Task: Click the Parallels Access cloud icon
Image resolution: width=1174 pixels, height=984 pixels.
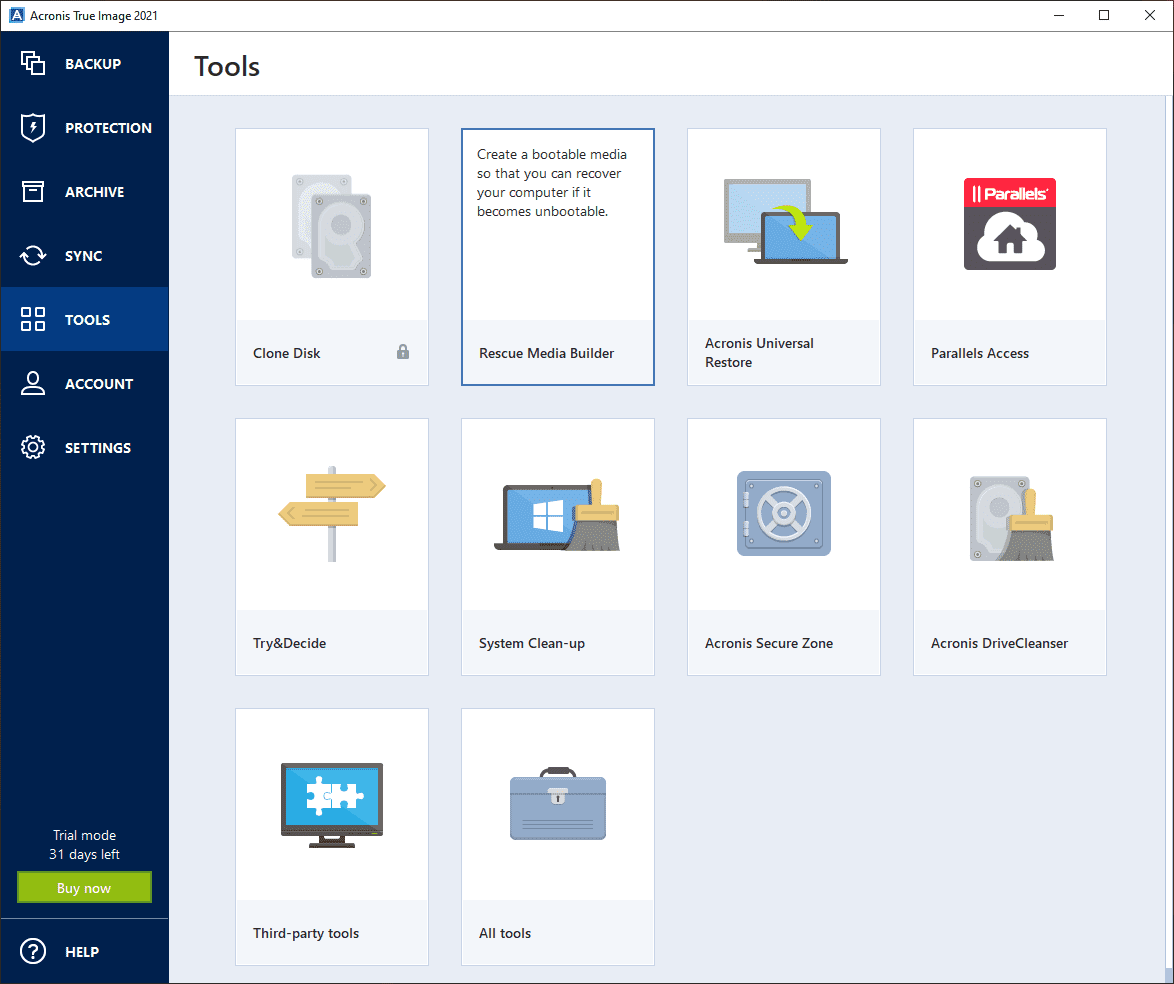Action: [1009, 224]
